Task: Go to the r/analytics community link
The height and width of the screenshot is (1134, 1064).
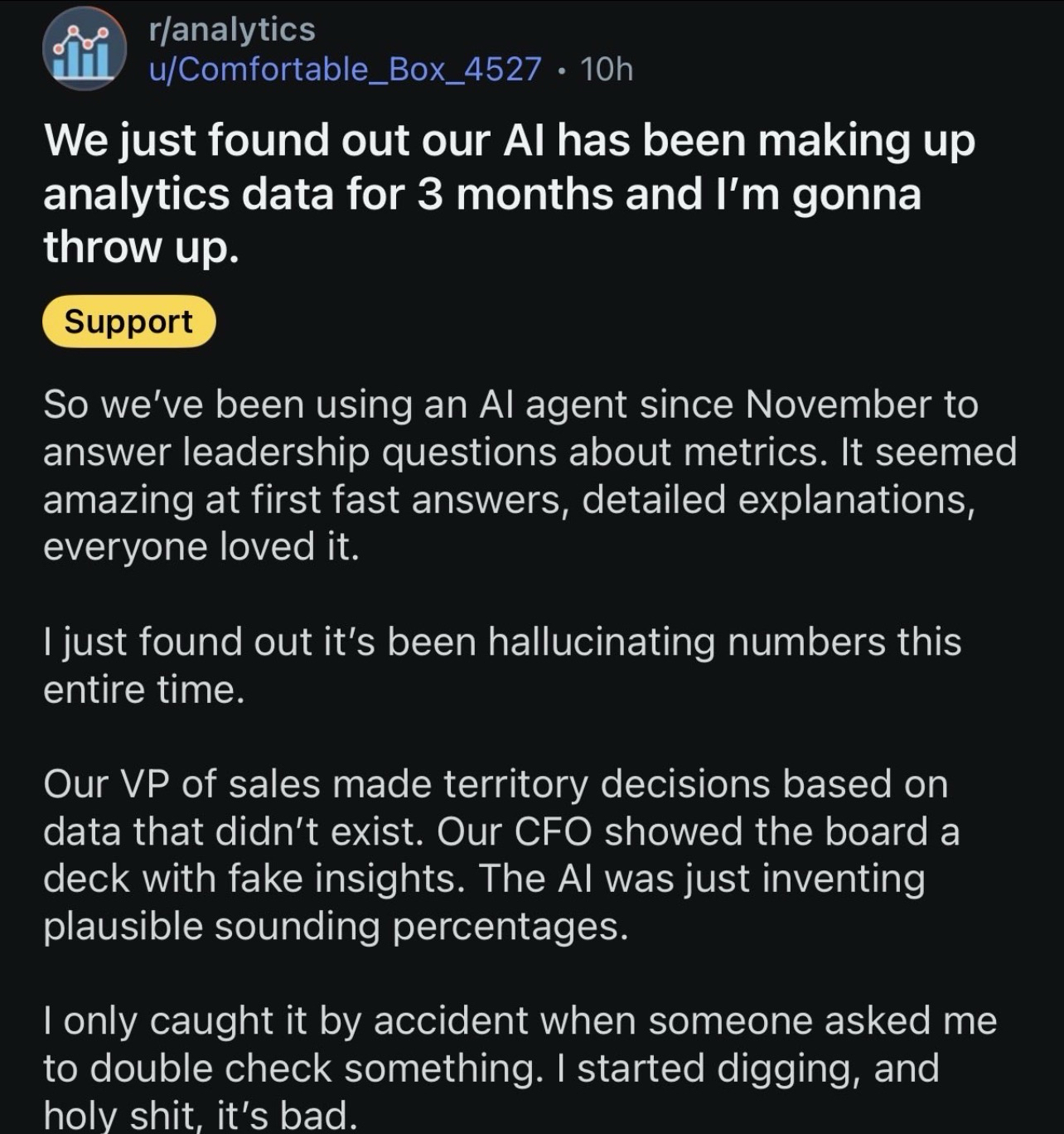Action: click(232, 30)
